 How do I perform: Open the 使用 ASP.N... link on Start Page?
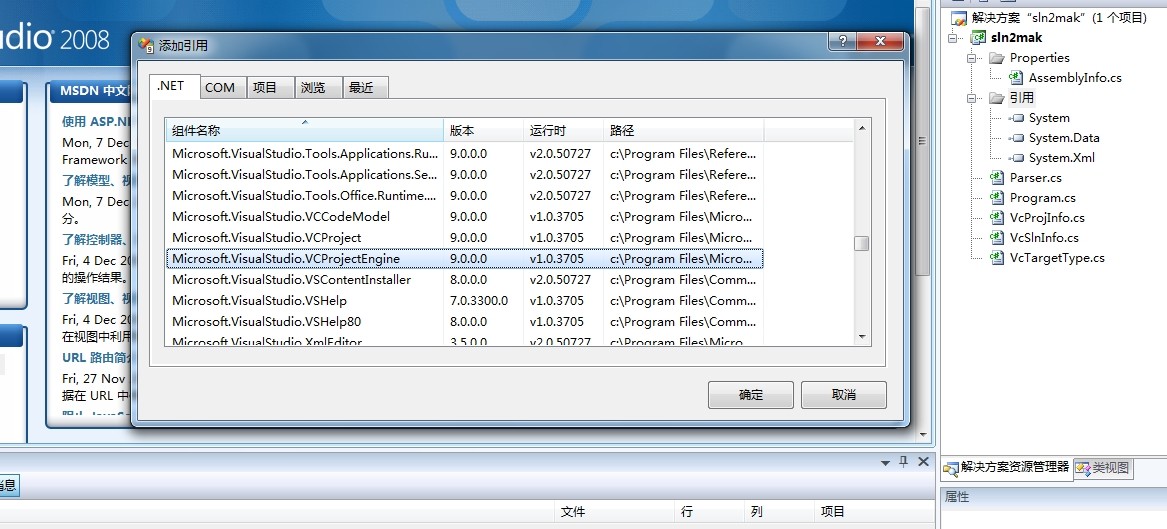point(96,121)
